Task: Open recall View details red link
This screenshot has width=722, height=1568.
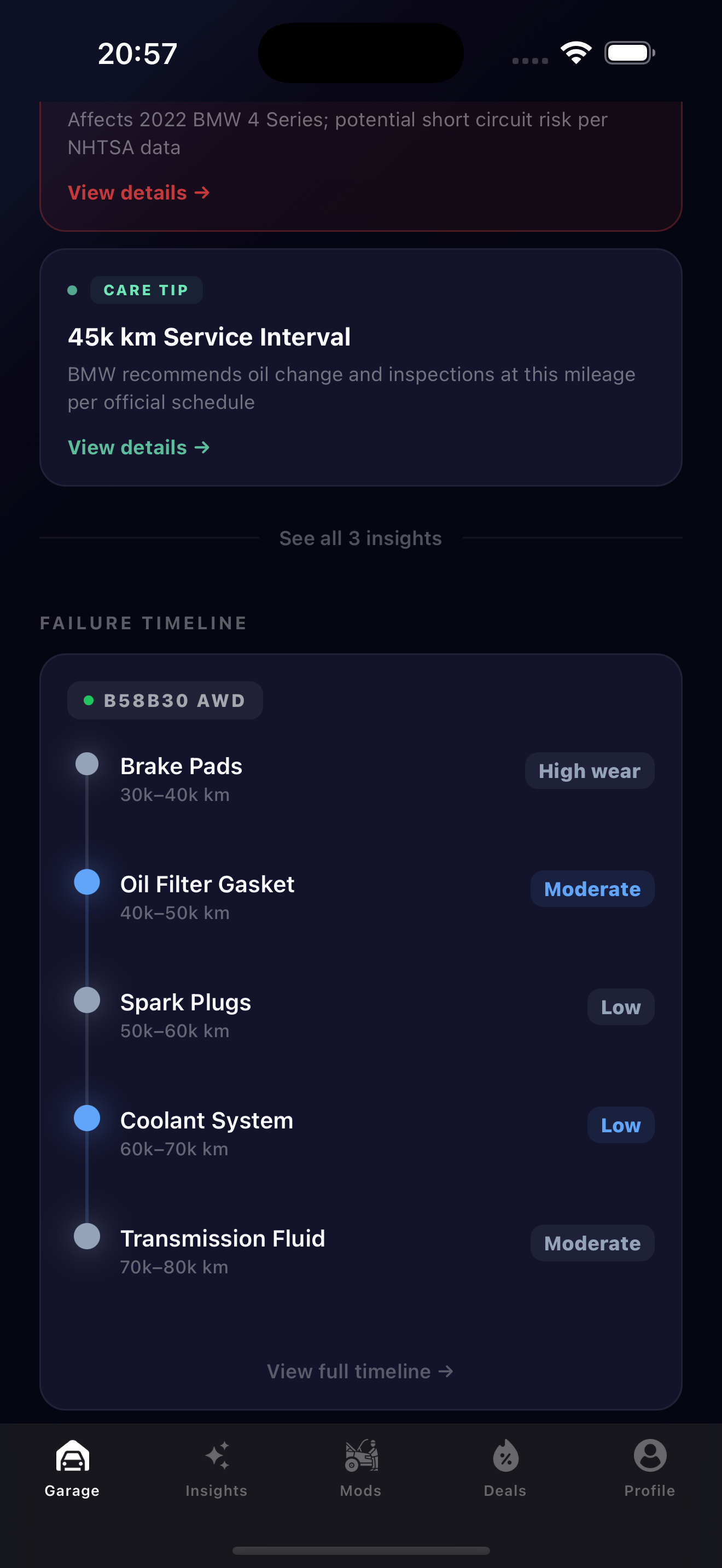Action: 139,193
